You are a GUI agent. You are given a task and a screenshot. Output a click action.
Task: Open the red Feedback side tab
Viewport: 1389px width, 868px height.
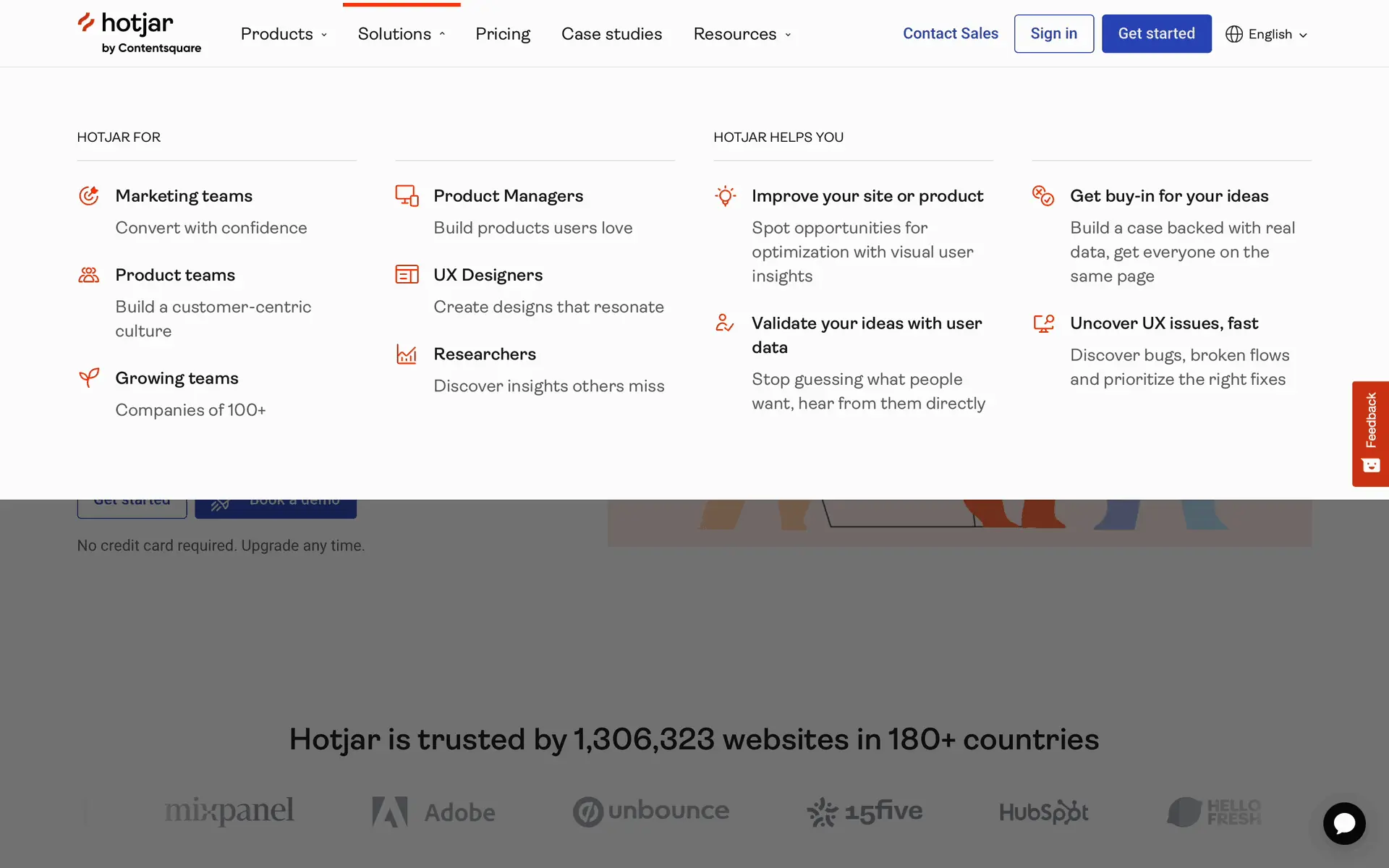(1370, 433)
